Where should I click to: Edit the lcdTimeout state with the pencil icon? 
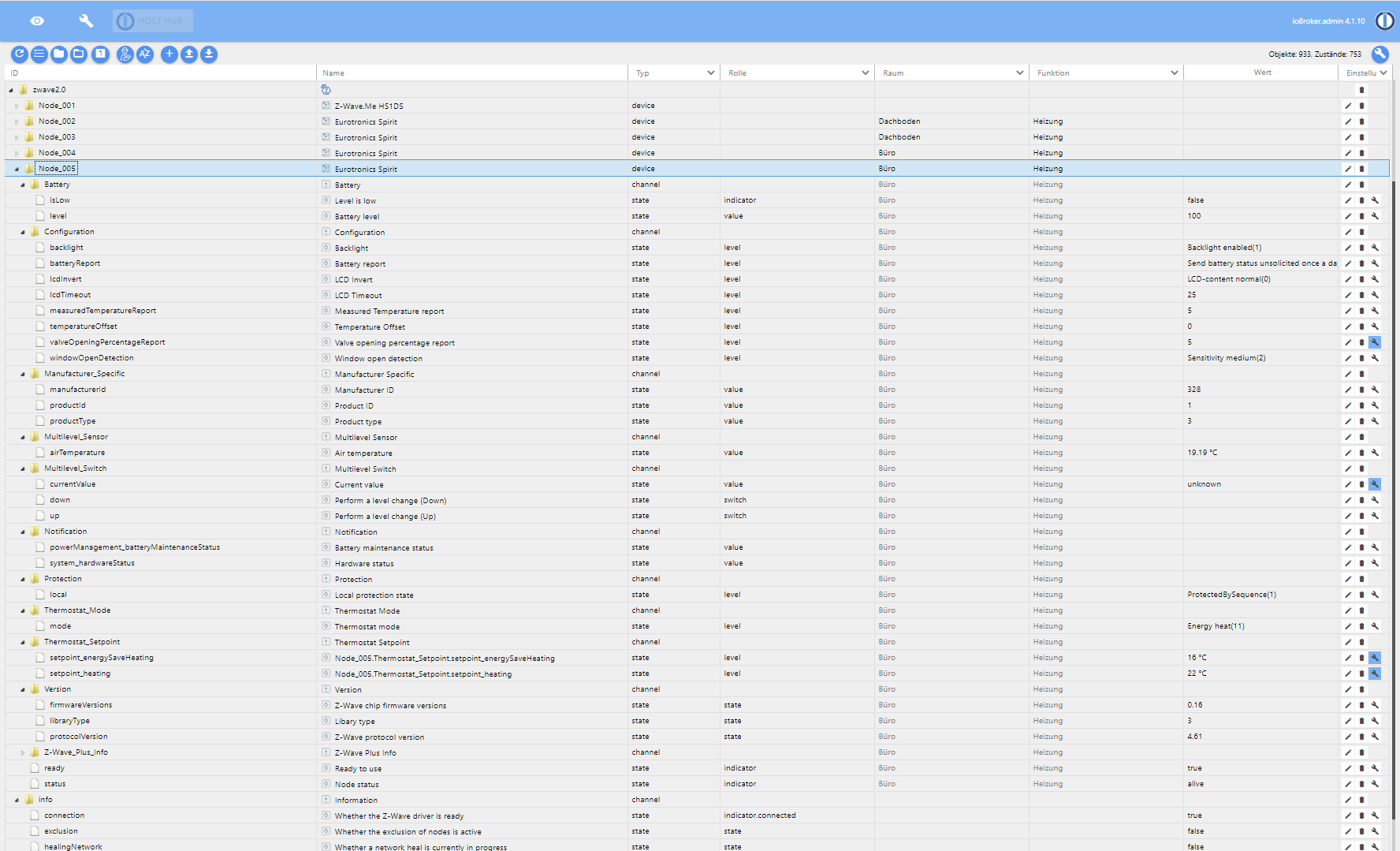(x=1348, y=295)
